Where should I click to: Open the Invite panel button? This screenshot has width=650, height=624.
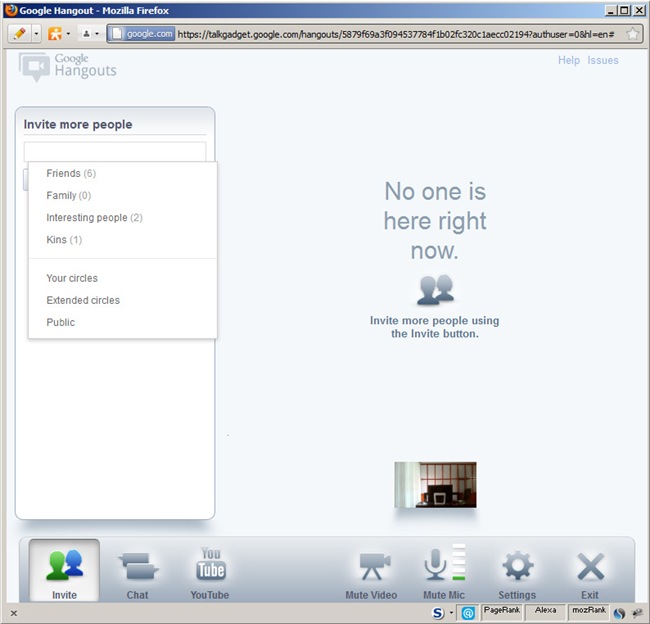pos(64,571)
